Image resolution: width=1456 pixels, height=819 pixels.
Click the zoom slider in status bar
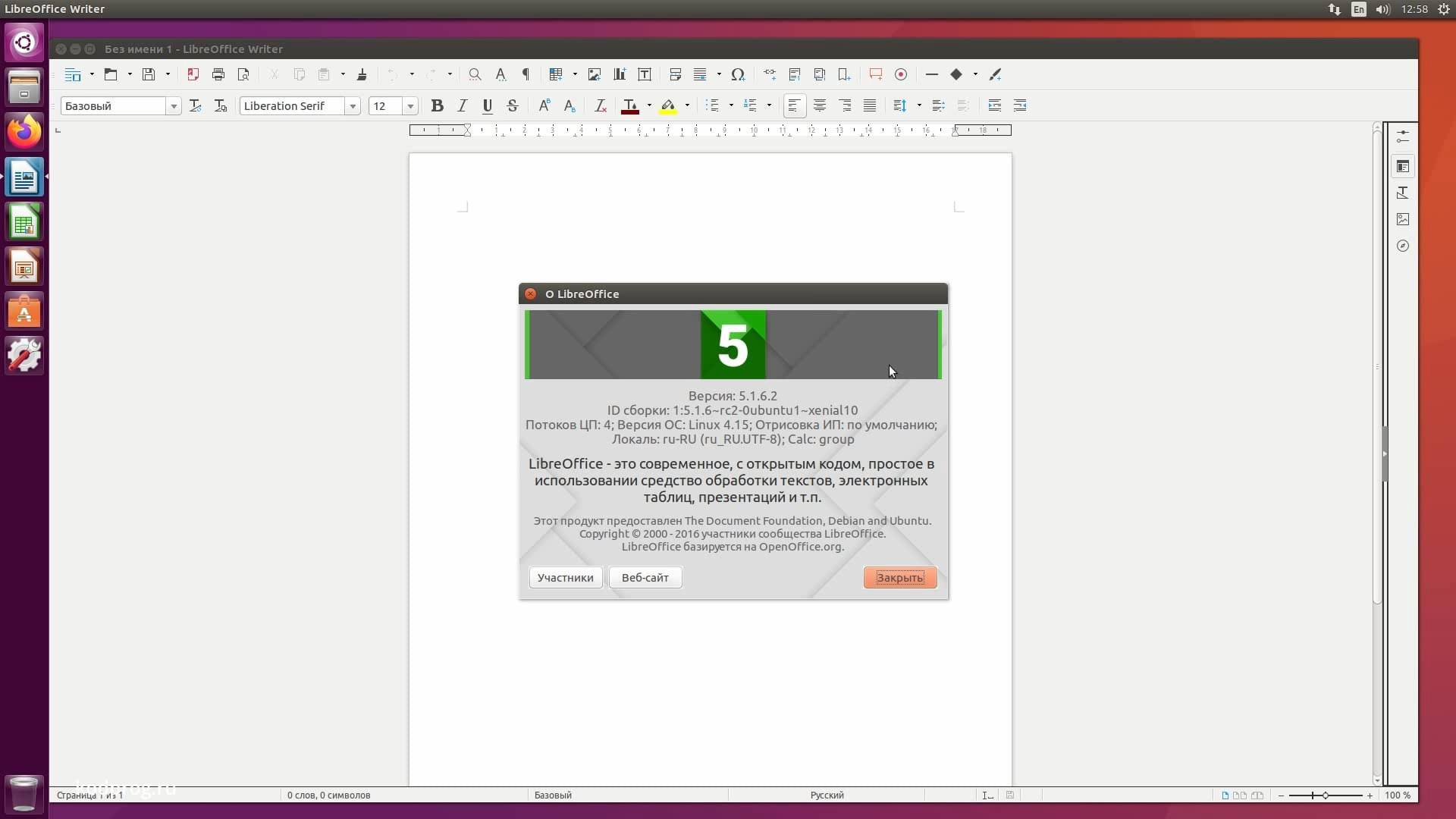[1326, 795]
